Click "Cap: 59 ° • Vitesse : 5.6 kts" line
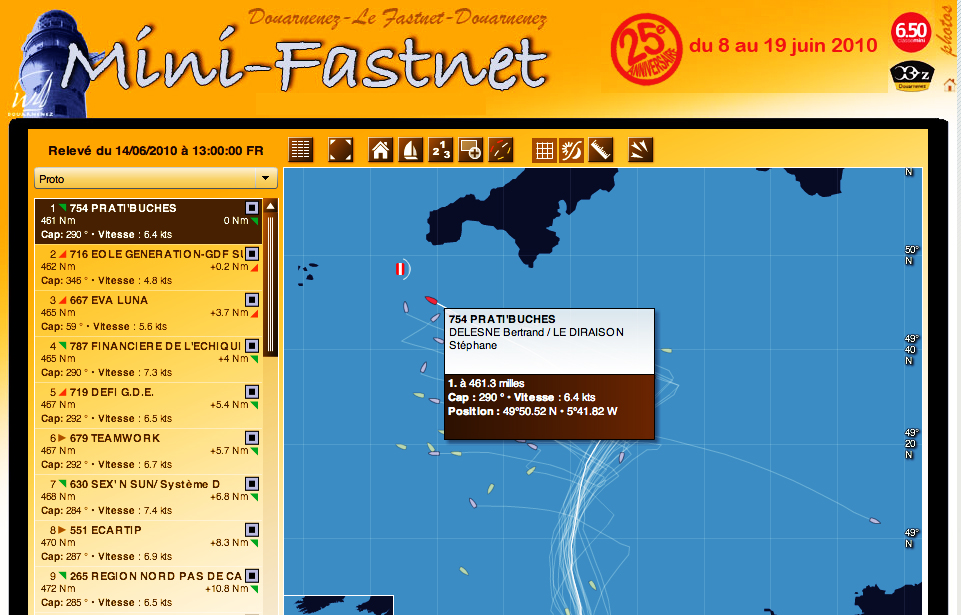Image resolution: width=961 pixels, height=615 pixels. point(104,326)
